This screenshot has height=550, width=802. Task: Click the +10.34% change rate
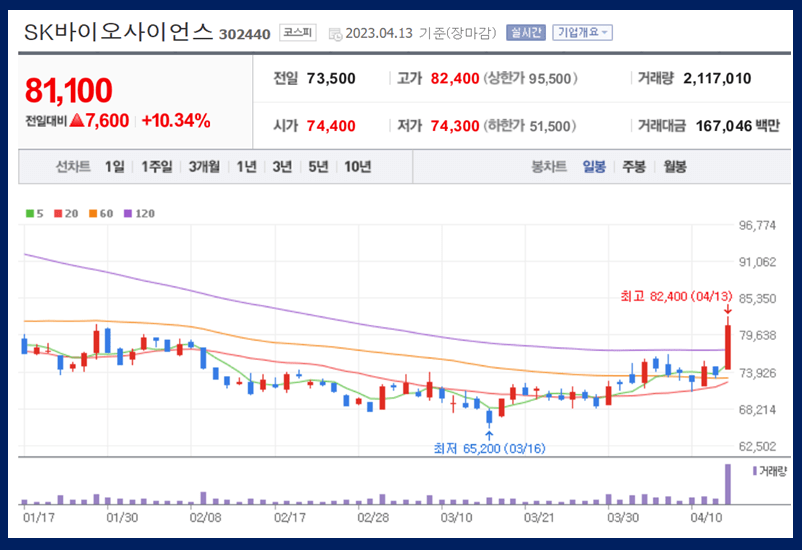pyautogui.click(x=176, y=121)
